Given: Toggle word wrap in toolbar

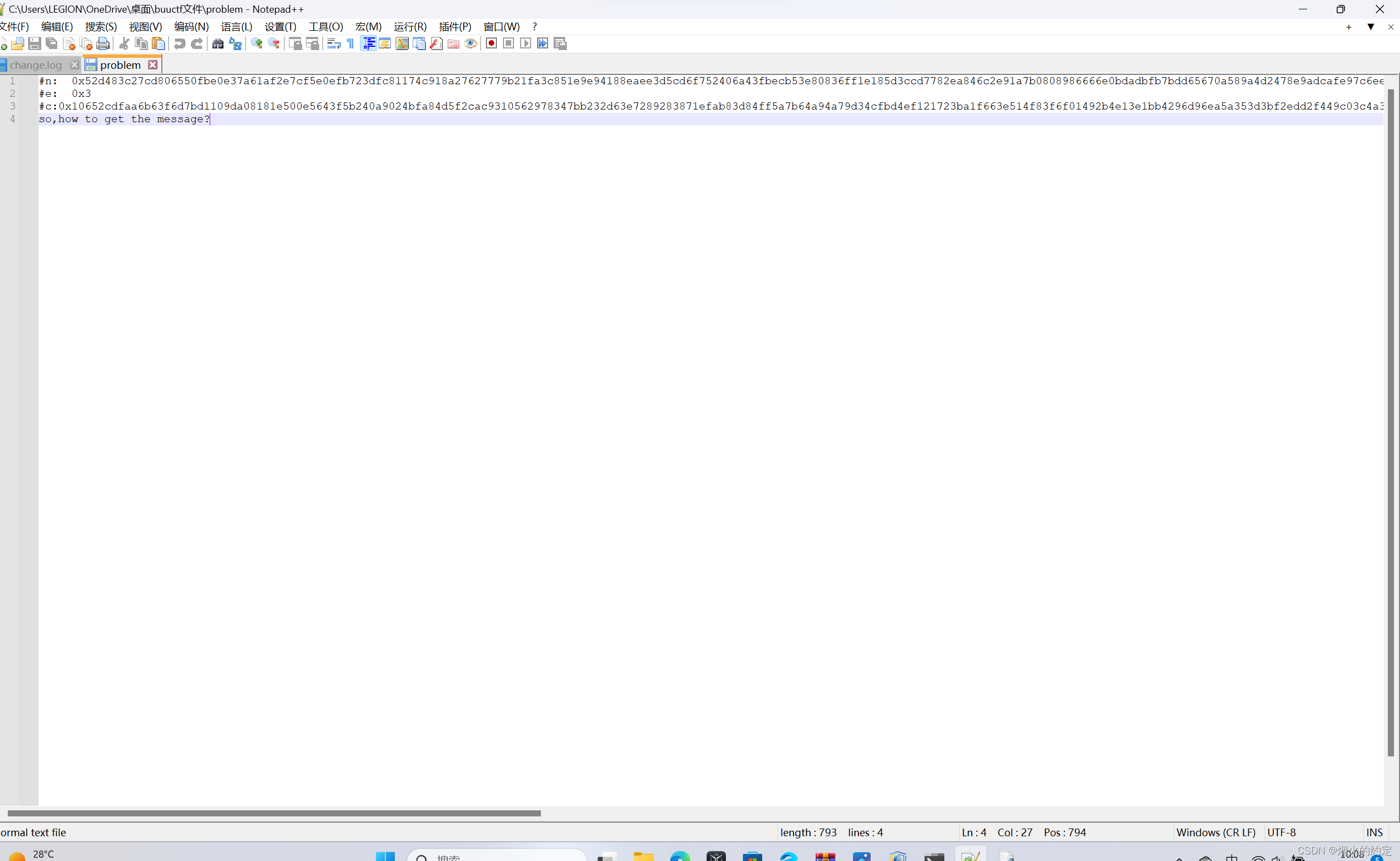Looking at the screenshot, I should [334, 43].
